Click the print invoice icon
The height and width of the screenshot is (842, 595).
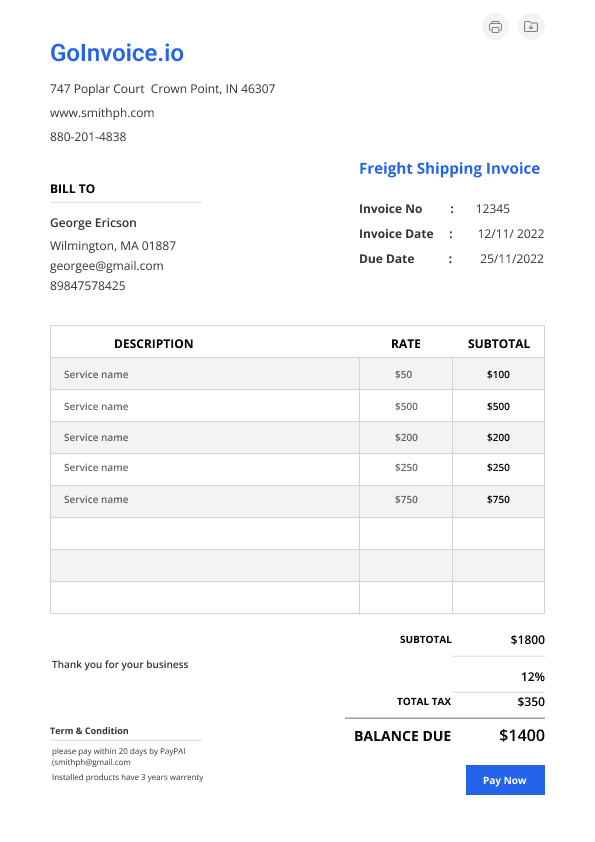495,26
